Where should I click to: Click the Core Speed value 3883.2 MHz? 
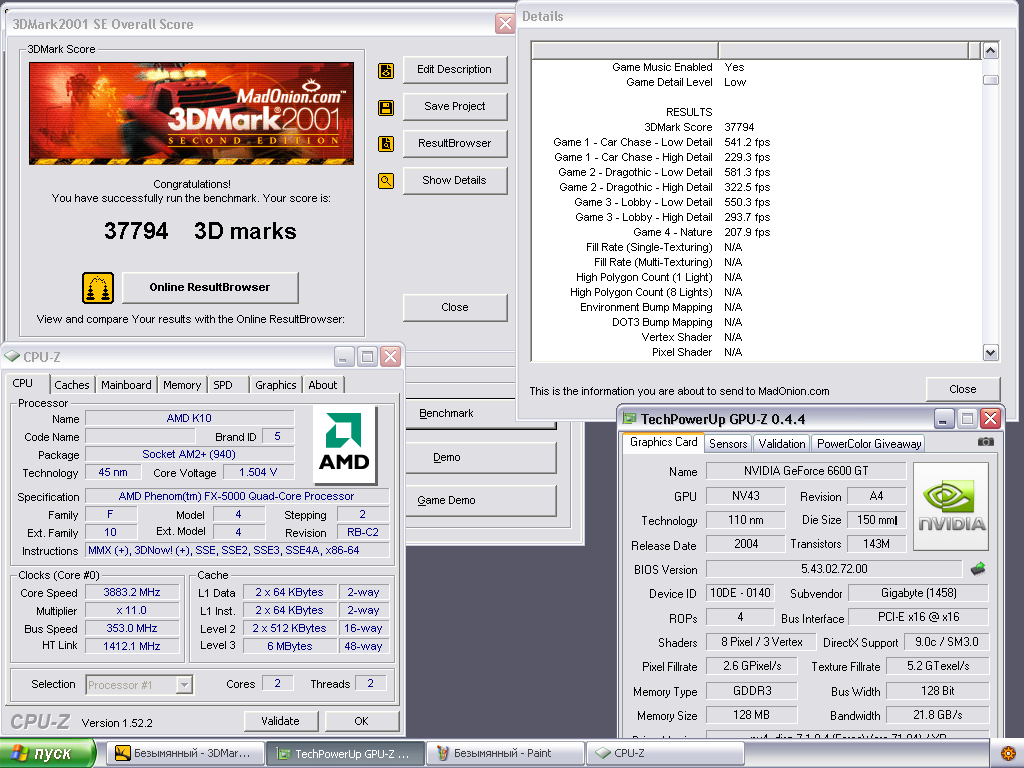point(132,592)
